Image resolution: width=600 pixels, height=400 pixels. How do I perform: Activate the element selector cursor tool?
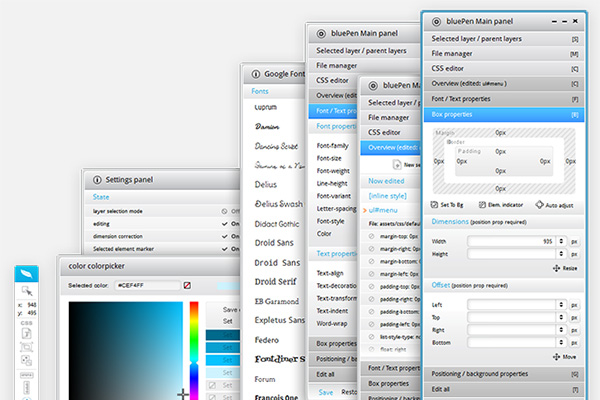tap(27, 291)
